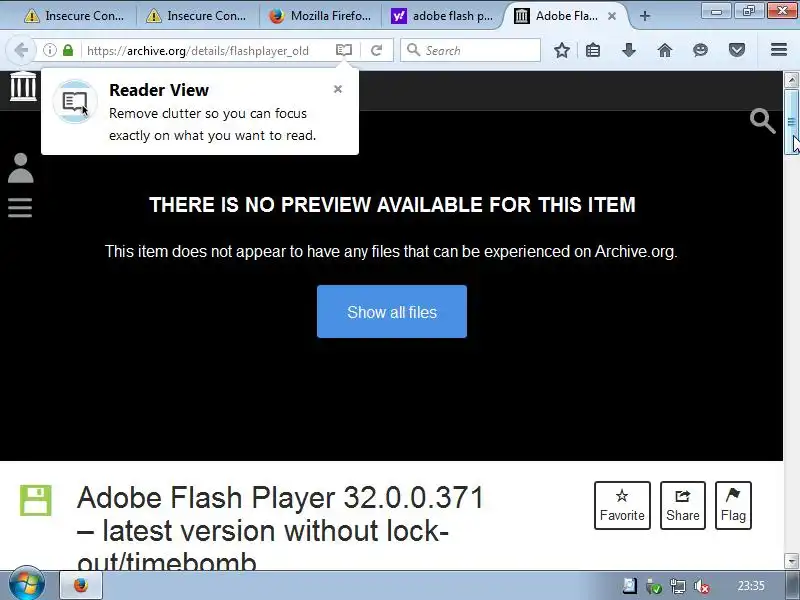Image resolution: width=800 pixels, height=600 pixels.
Task: Switch to the Mozilla Firefox tab
Action: pos(320,16)
